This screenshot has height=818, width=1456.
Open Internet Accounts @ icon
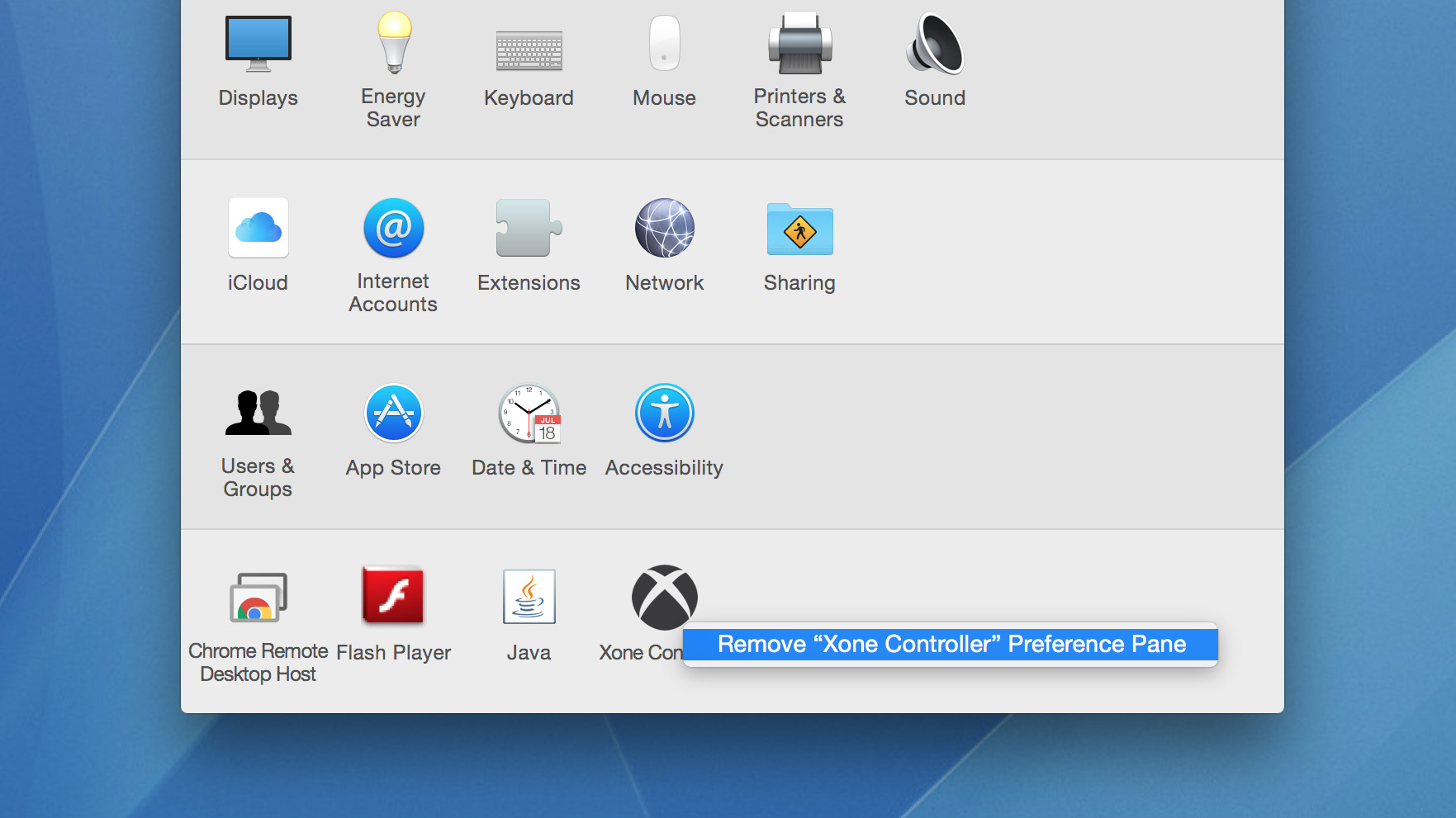394,228
